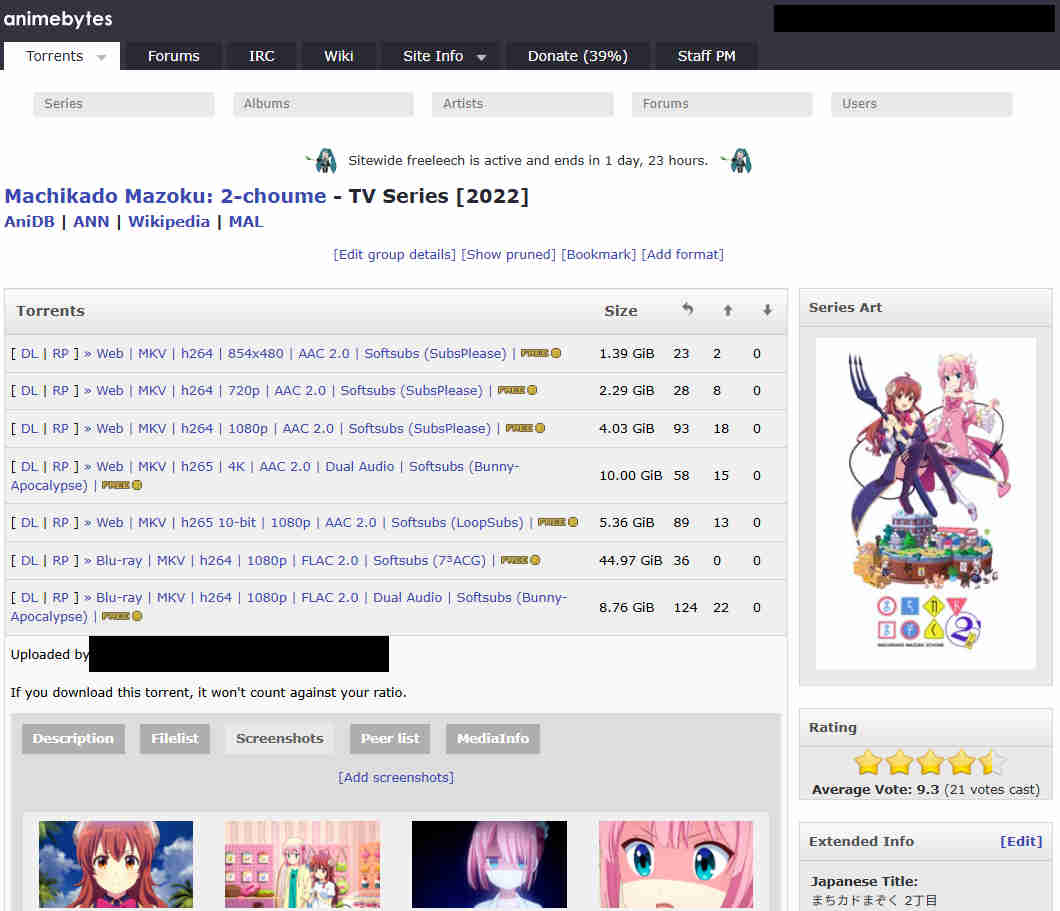Click the third rating star
Viewport: 1060px width, 911px height.
930,762
